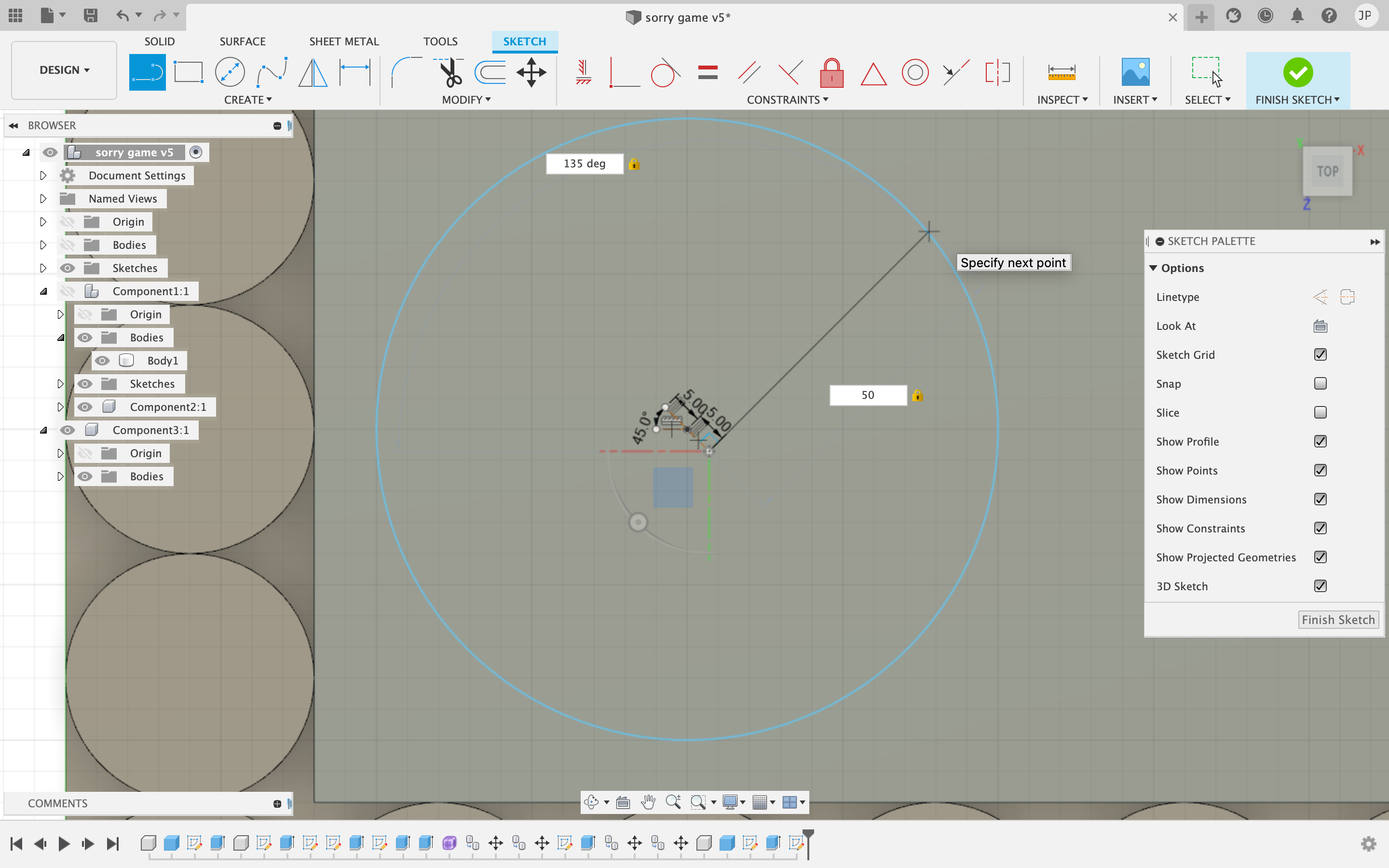The width and height of the screenshot is (1389, 868).
Task: Toggle Sketch Grid checkbox
Action: point(1320,355)
